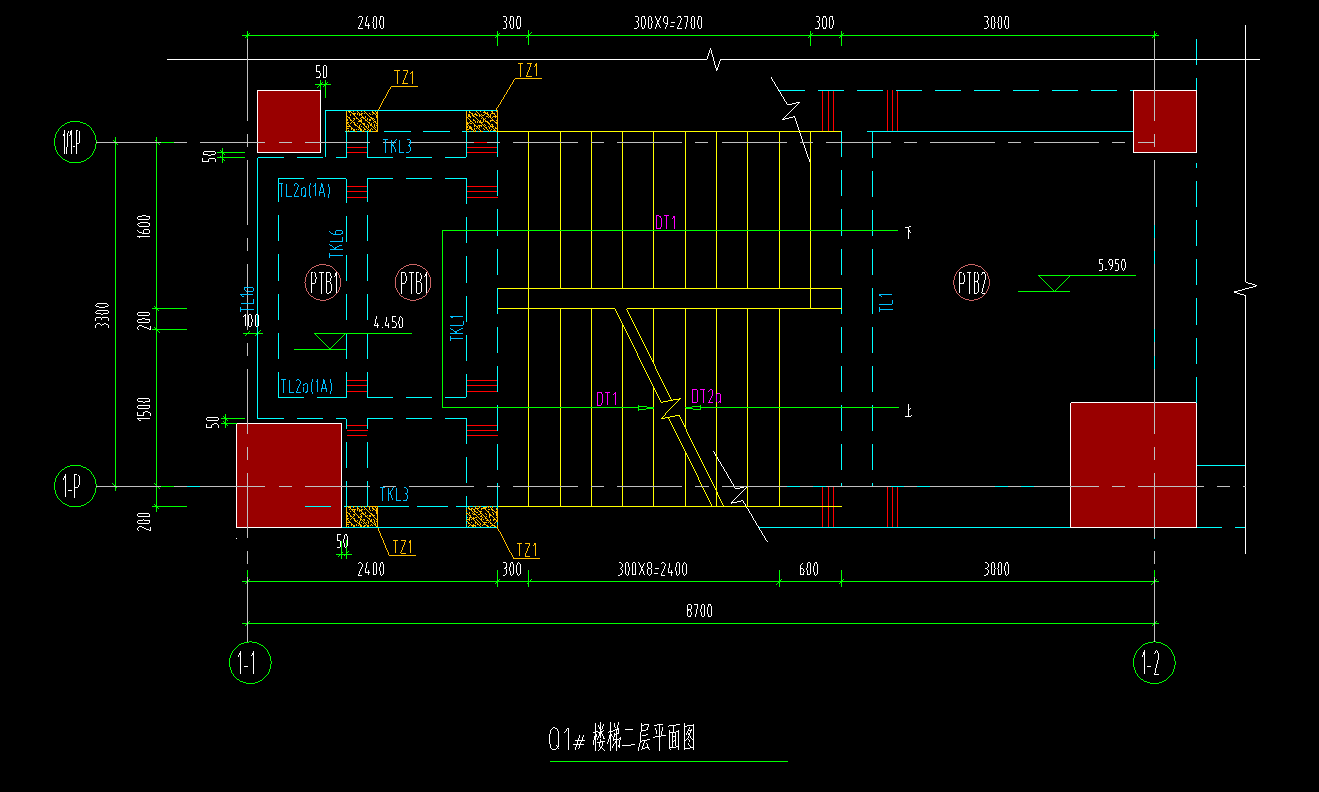This screenshot has width=1319, height=792.
Task: Select the DT1 label beside DT2b
Action: tap(607, 399)
